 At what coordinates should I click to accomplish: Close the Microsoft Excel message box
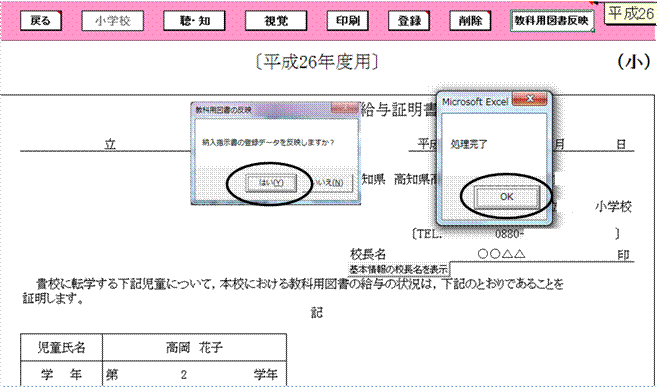tap(530, 99)
